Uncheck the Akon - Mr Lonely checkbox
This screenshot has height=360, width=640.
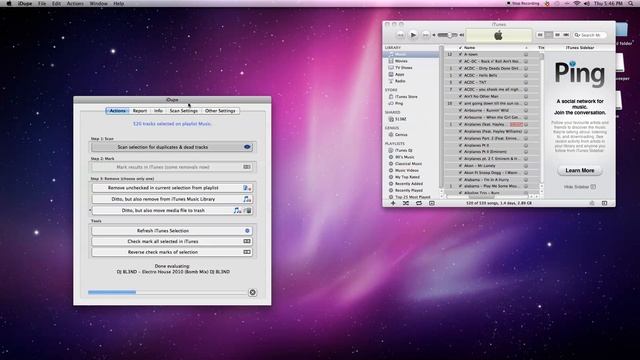[x=460, y=166]
